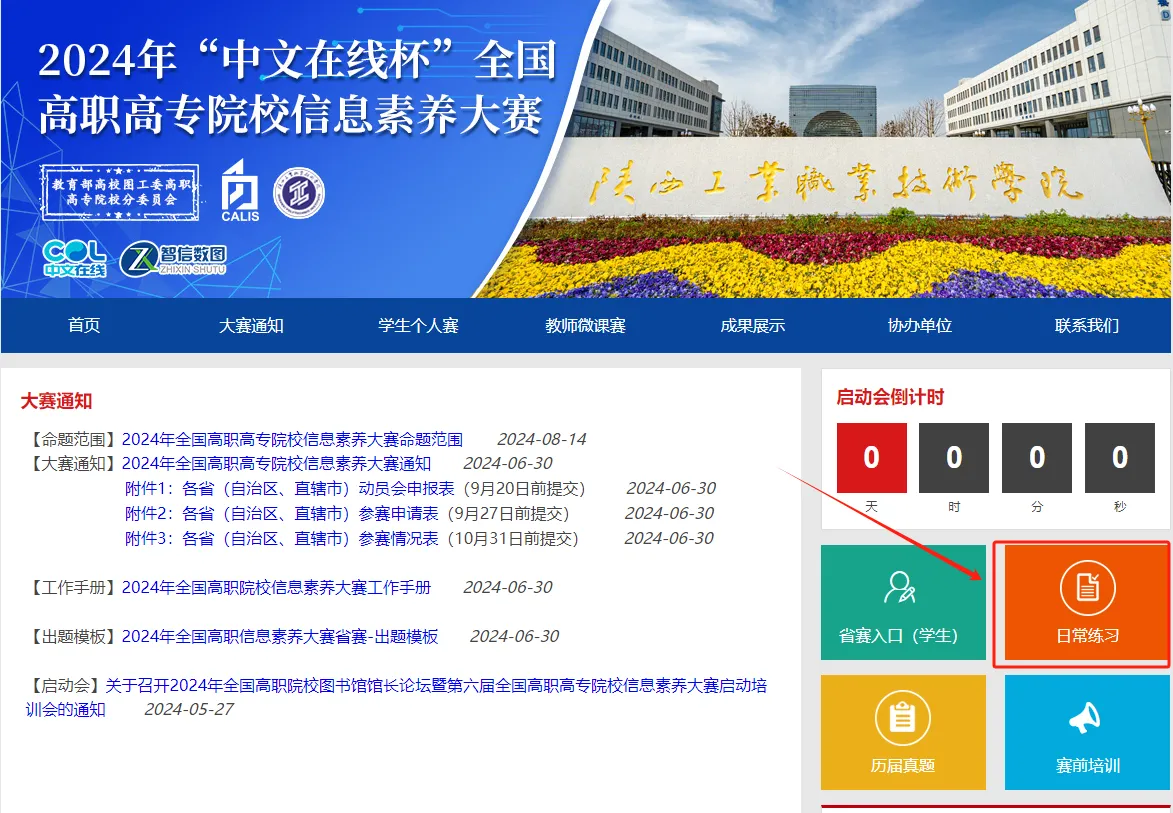Open the 大赛通知 navigation menu item
This screenshot has width=1173, height=813.
coord(251,325)
